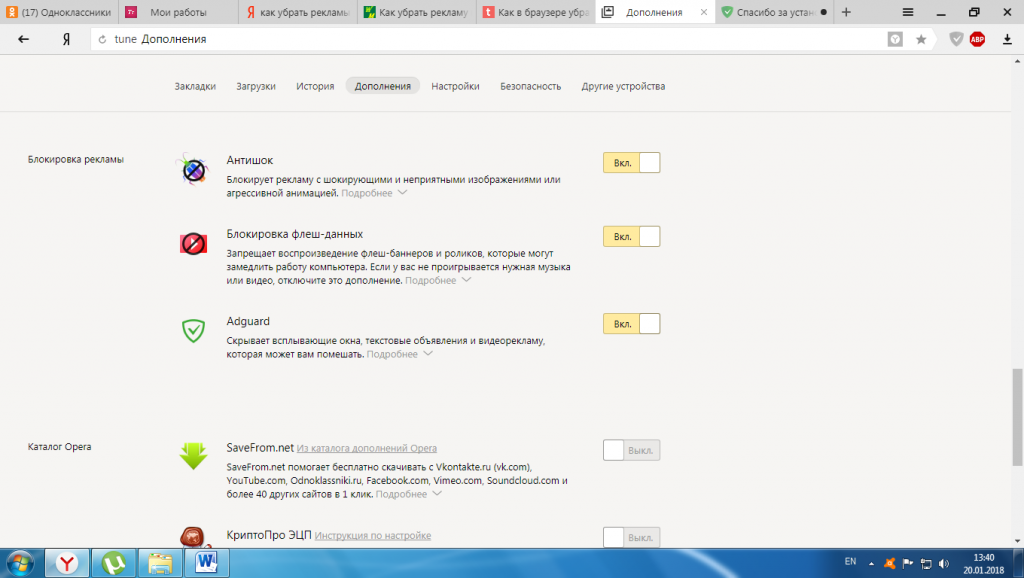
Task: Open uTorrent from the taskbar
Action: tap(114, 563)
